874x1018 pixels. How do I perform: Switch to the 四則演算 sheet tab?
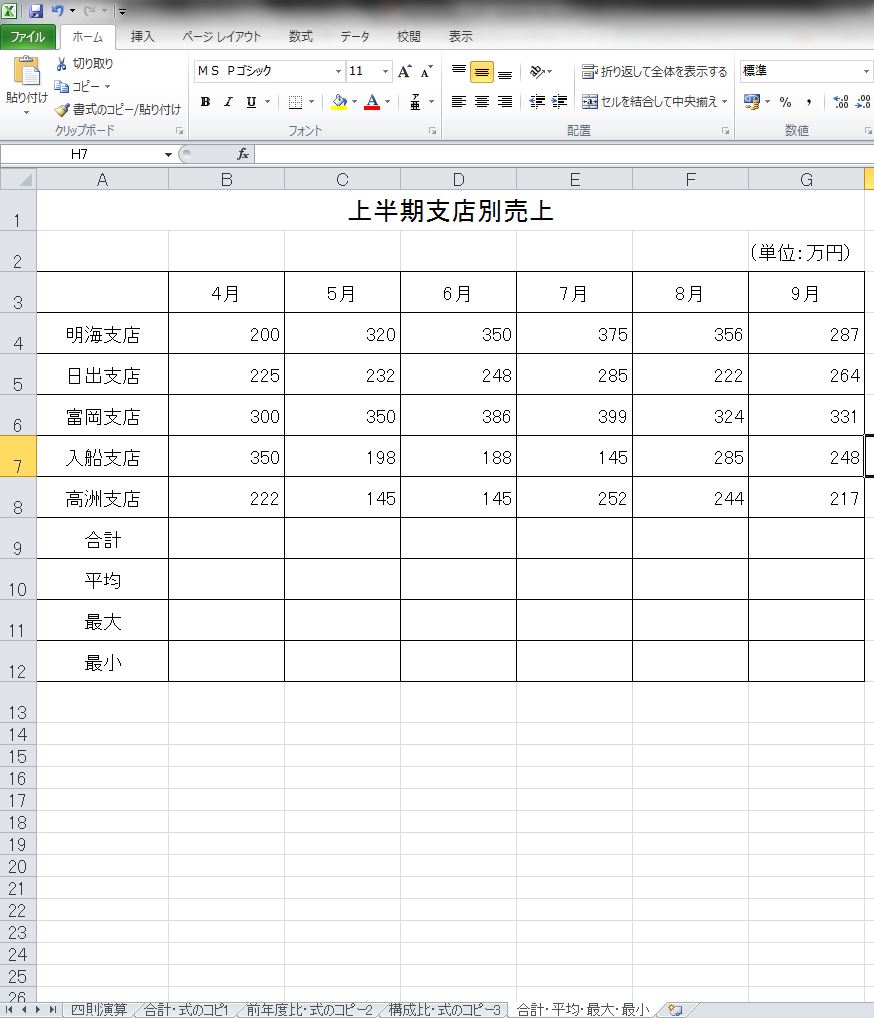(x=100, y=1010)
